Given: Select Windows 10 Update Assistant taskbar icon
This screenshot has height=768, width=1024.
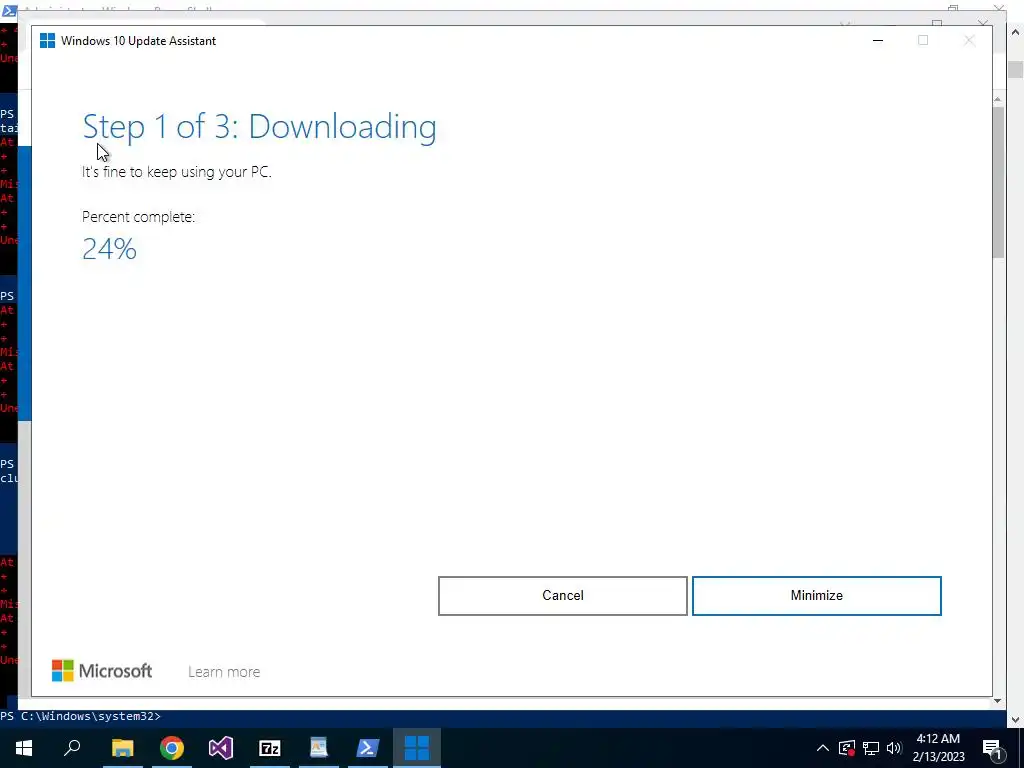Looking at the screenshot, I should click(x=417, y=748).
